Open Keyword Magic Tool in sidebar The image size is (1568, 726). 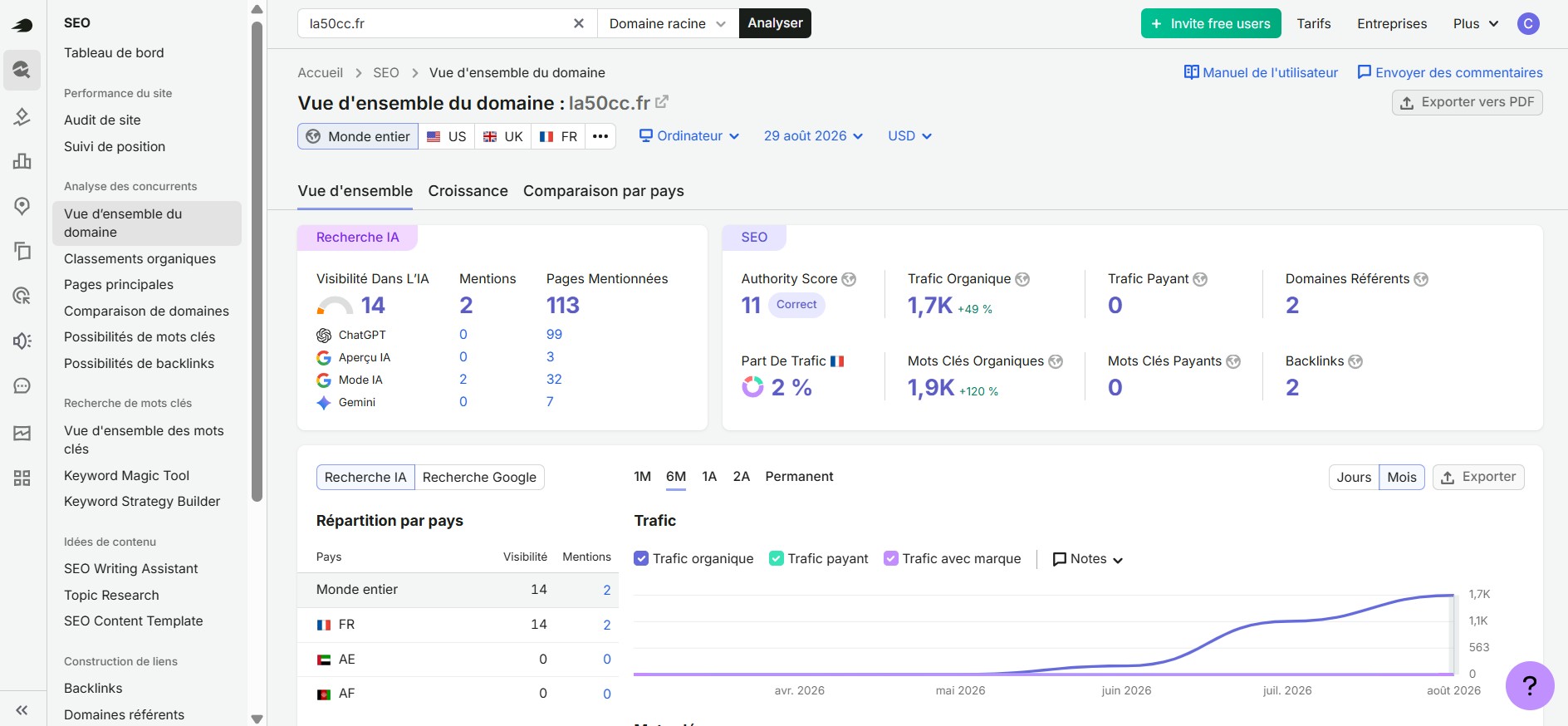(126, 475)
